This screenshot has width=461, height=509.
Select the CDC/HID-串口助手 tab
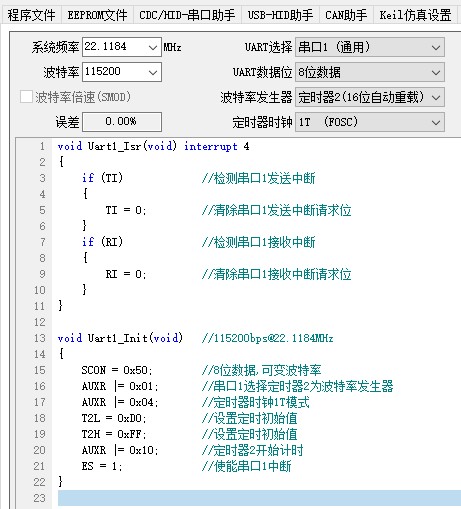point(187,15)
